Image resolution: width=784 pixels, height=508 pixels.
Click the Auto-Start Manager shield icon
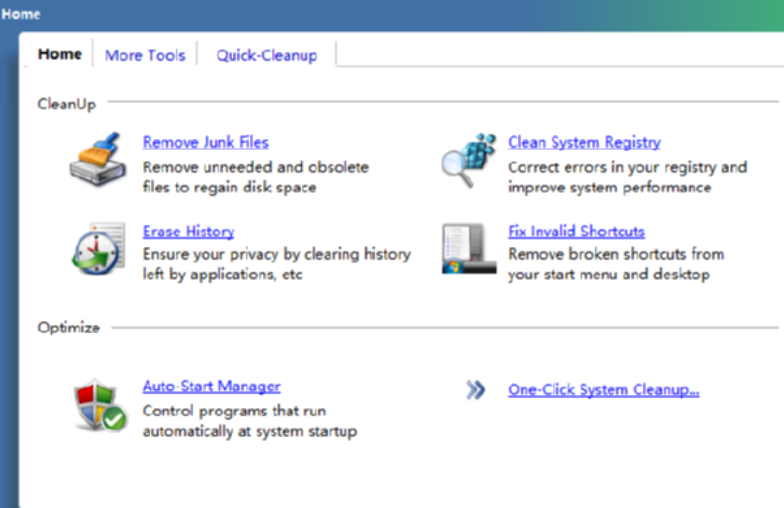[x=100, y=405]
